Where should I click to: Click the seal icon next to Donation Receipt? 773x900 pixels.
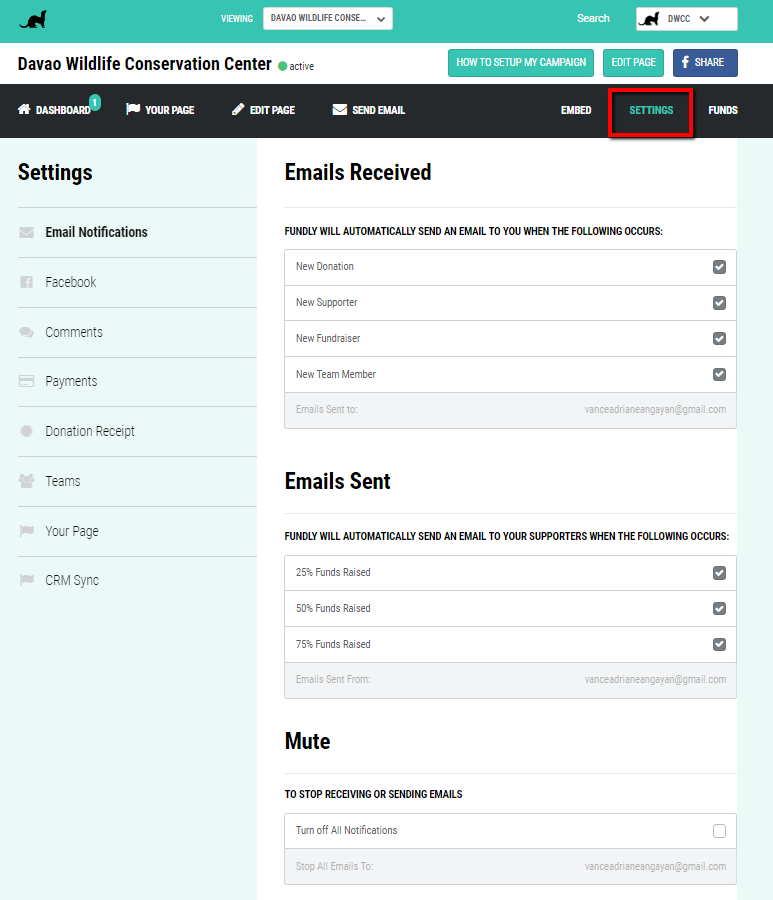click(x=26, y=431)
